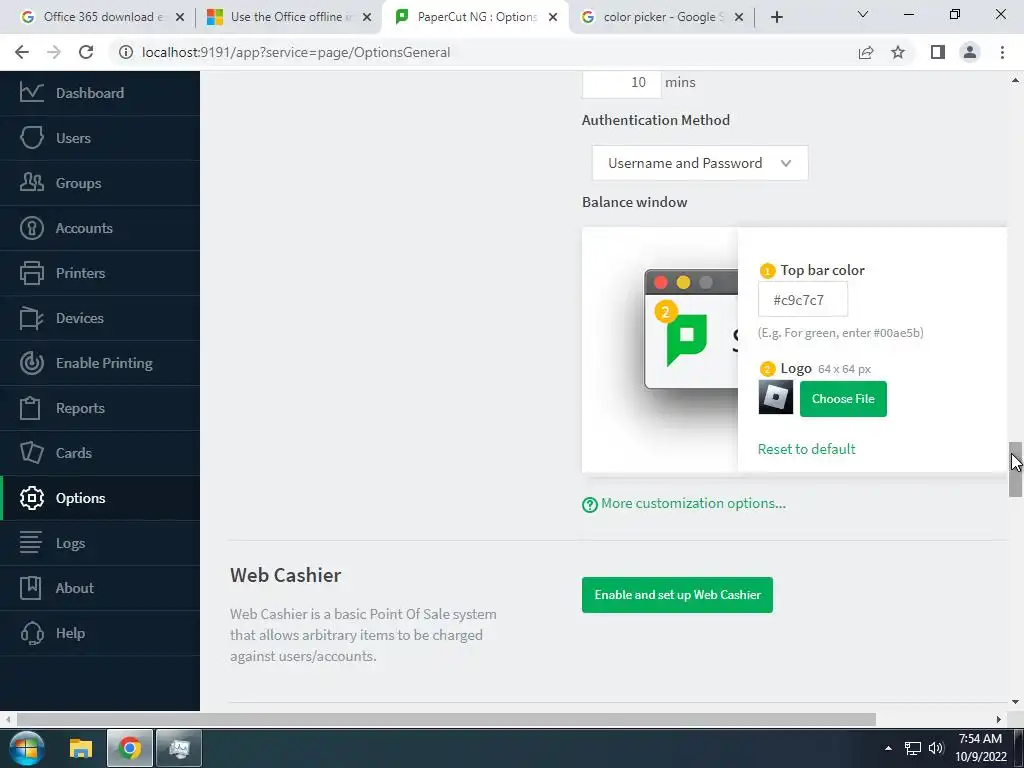Open Chrome profile avatar icon
The image size is (1024, 768).
coord(970,52)
